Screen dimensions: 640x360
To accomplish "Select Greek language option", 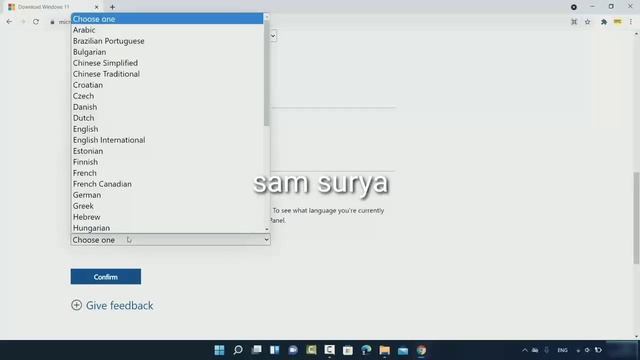I will pos(167,206).
